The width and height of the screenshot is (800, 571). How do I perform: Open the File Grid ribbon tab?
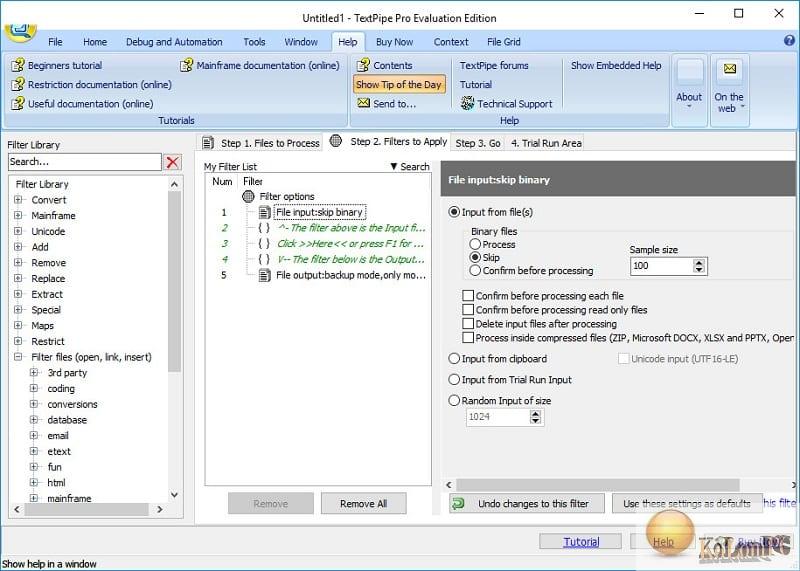pos(504,42)
